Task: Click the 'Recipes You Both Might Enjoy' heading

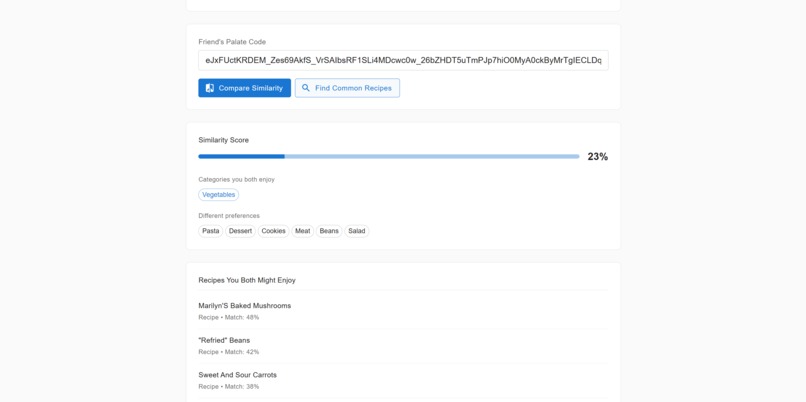Action: click(247, 280)
